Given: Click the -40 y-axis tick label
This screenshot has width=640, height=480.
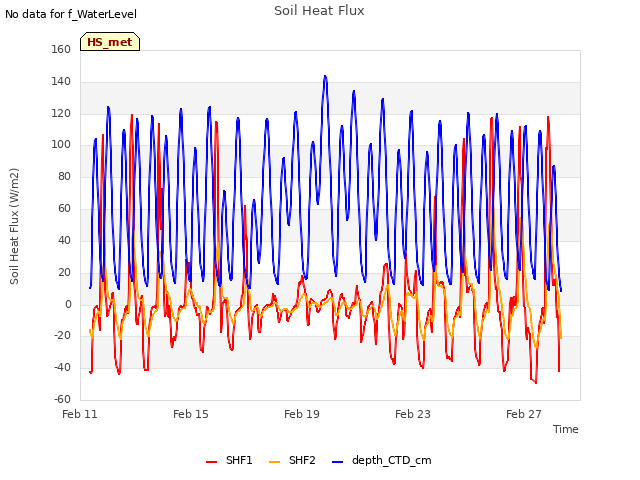Looking at the screenshot, I should click(62, 367).
